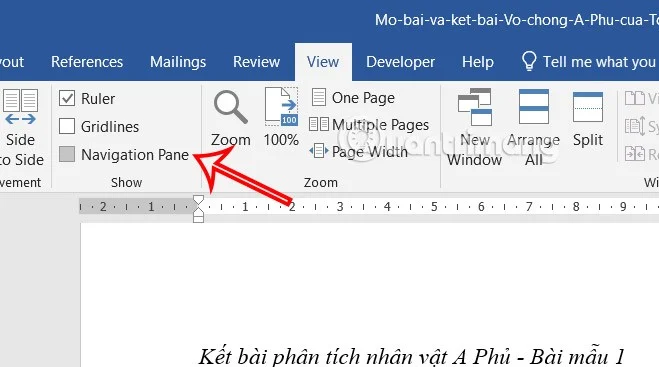Switch to One Page view
The image size is (659, 367).
(x=353, y=98)
